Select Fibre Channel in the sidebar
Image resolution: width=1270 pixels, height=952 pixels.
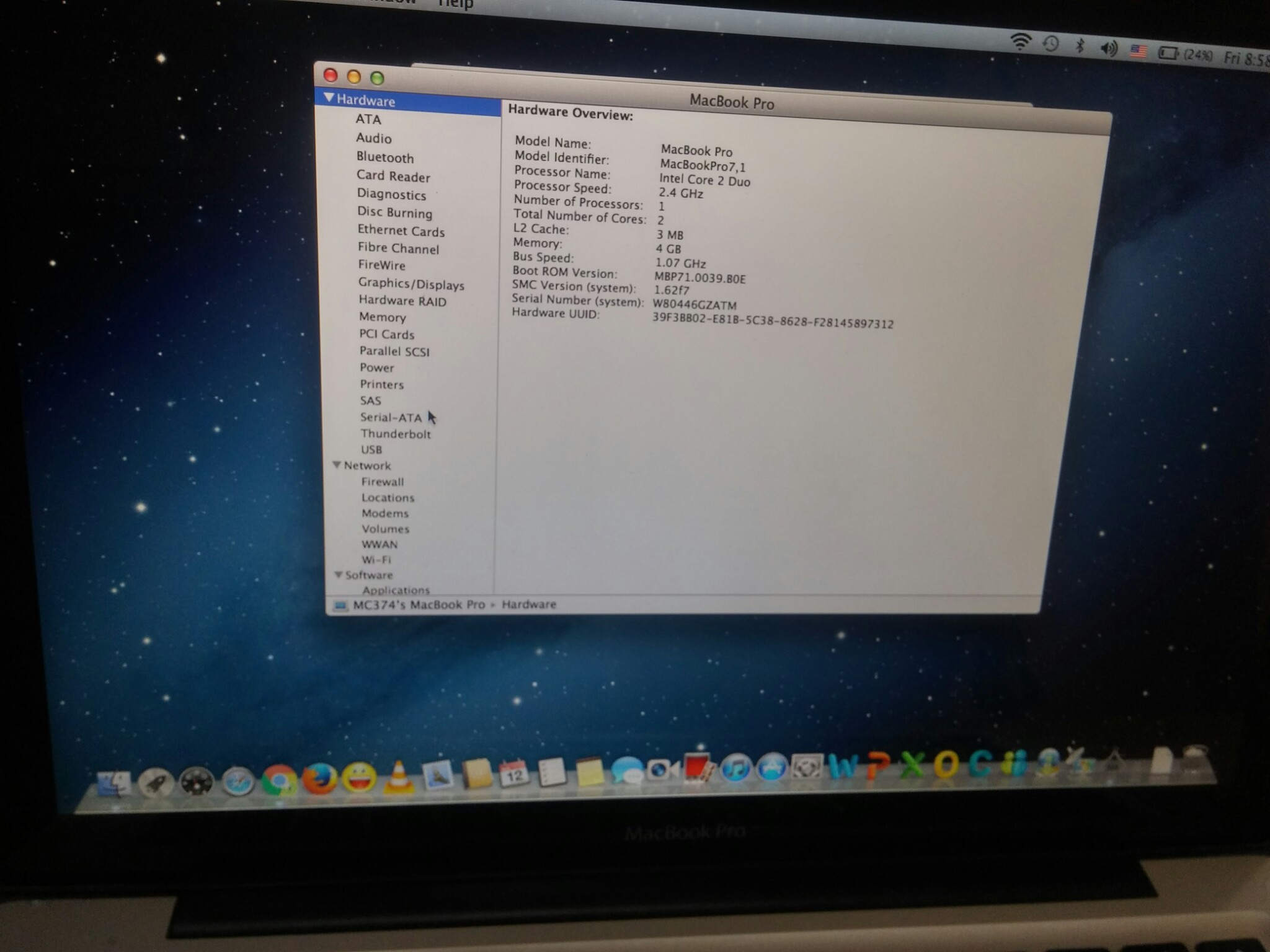click(x=398, y=248)
